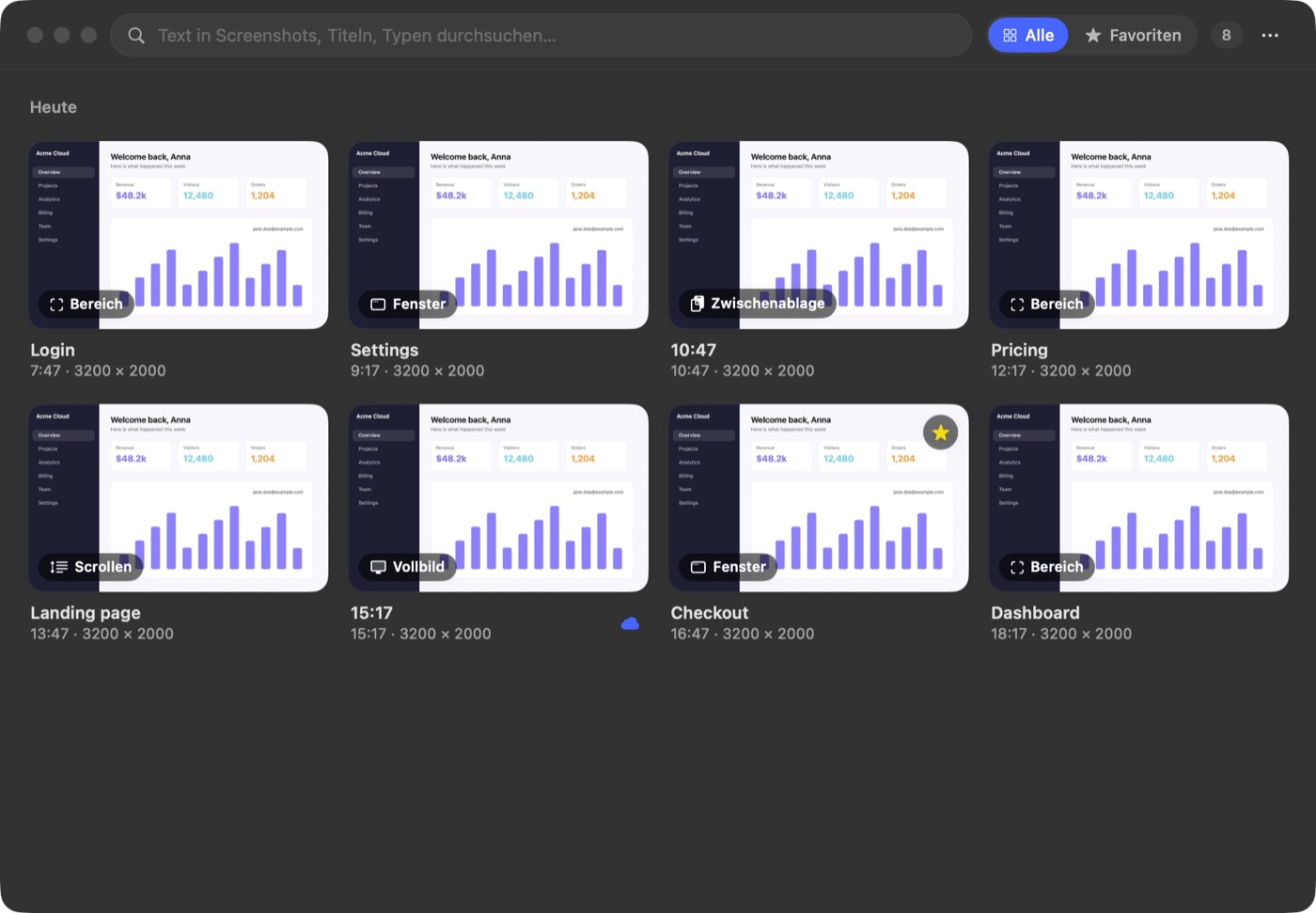Switch to the Alle tab
1316x913 pixels.
point(1028,36)
